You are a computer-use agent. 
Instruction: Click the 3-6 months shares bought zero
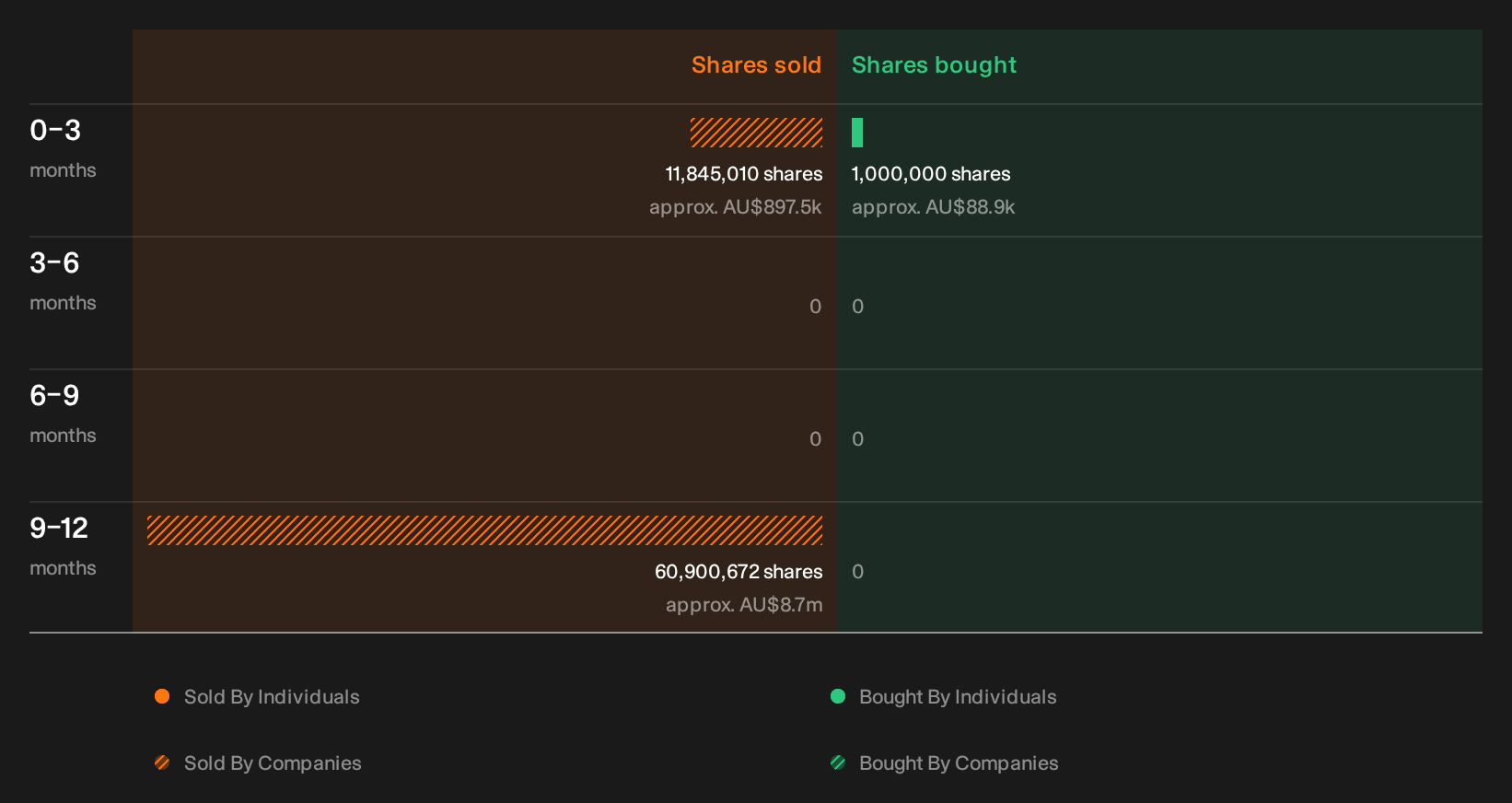click(x=858, y=307)
